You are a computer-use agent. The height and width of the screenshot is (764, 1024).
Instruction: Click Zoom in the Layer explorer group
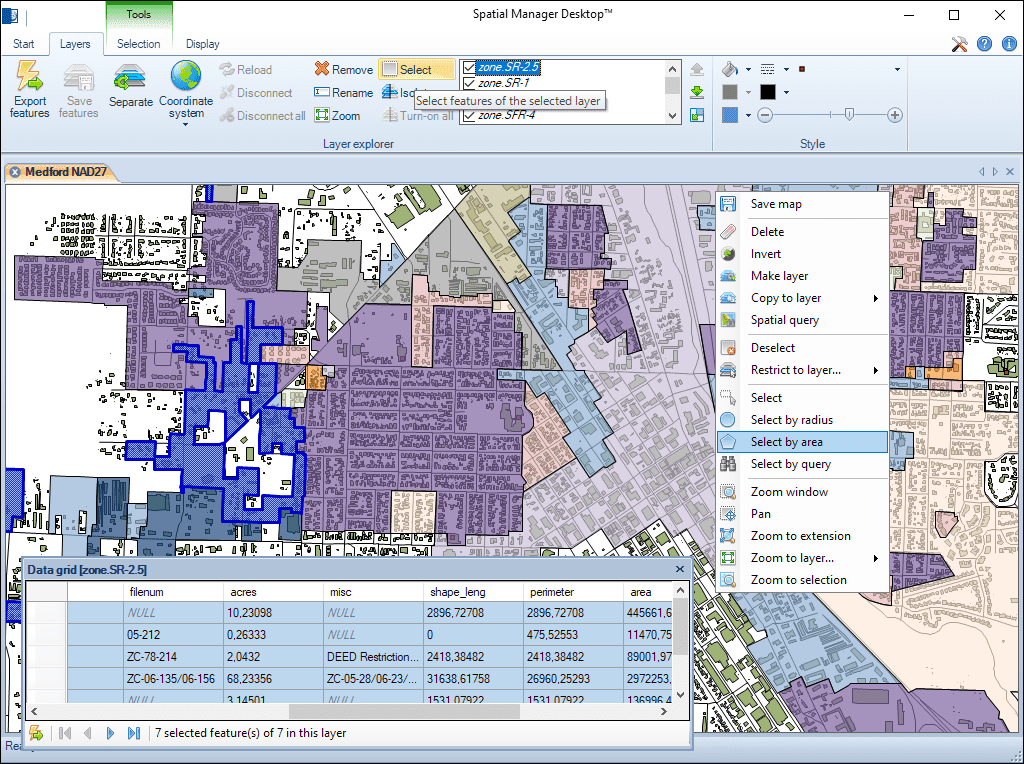pyautogui.click(x=337, y=116)
